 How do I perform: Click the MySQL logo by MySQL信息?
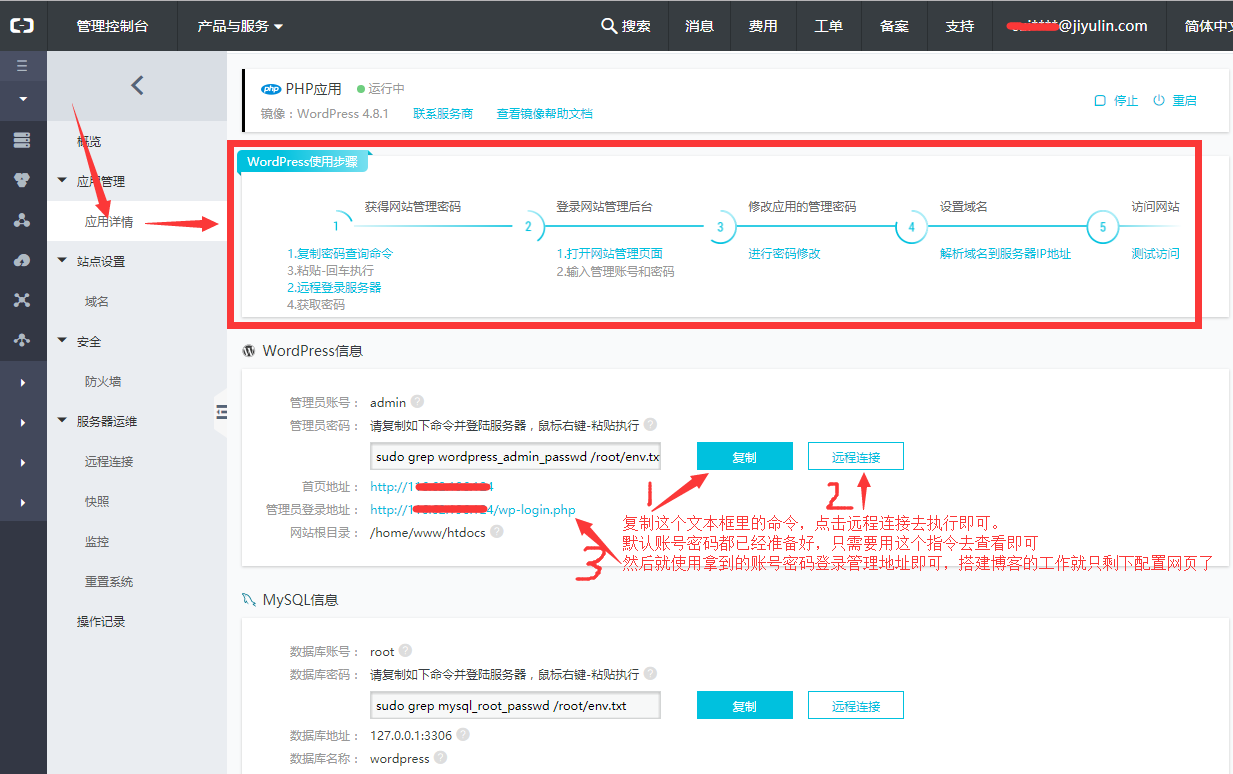click(x=250, y=600)
